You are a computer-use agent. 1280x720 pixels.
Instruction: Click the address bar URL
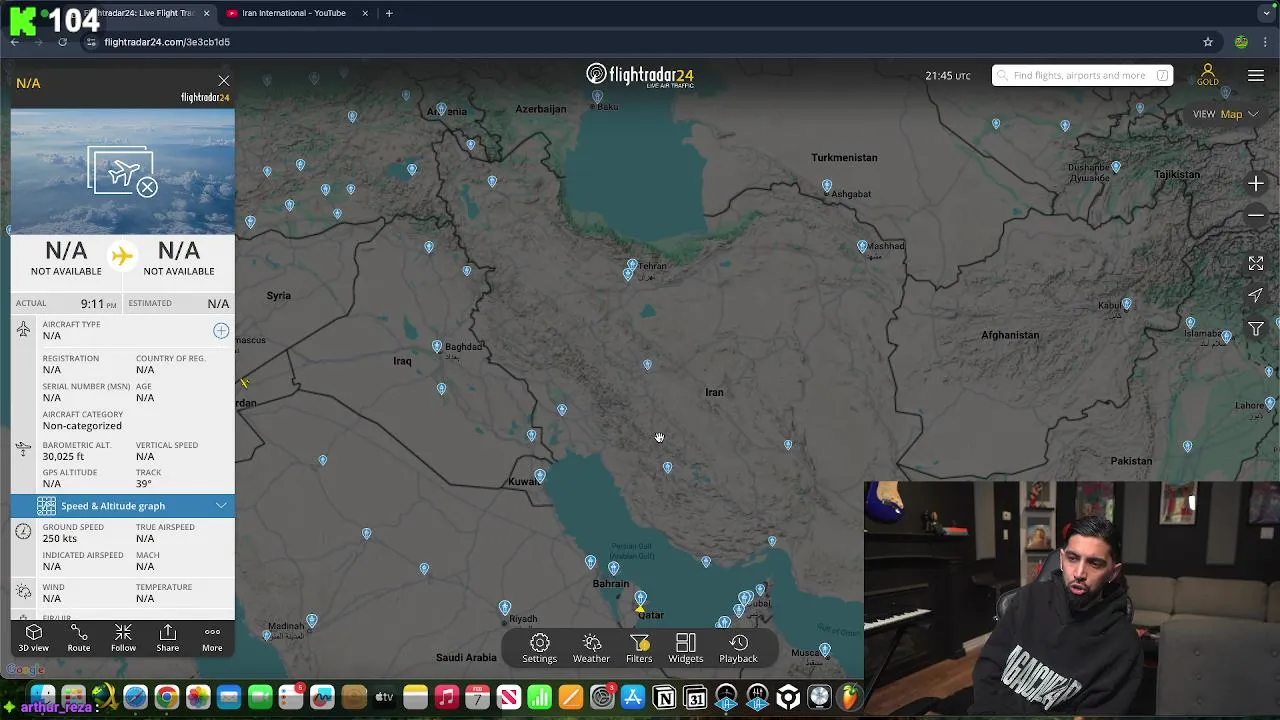pyautogui.click(x=167, y=42)
